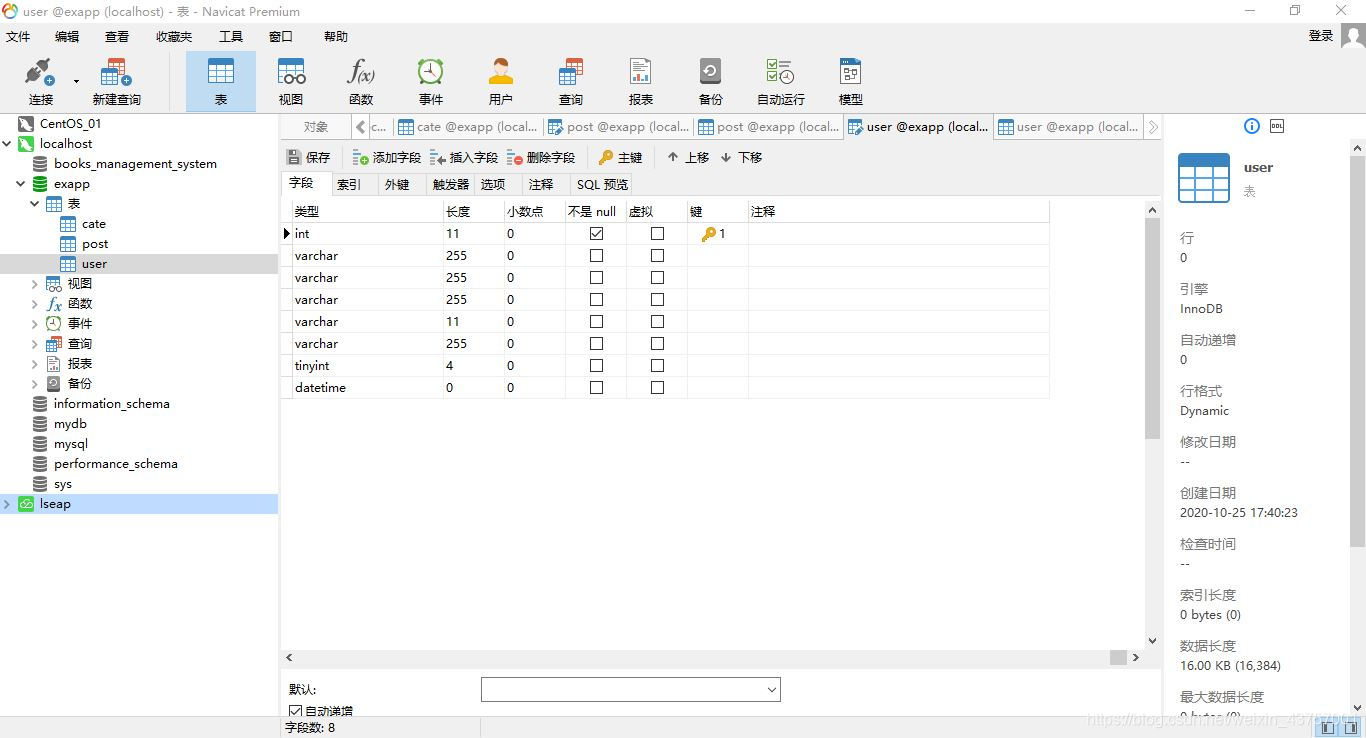Toggle 不是 null for first varchar row
This screenshot has width=1366, height=738.
click(x=597, y=256)
